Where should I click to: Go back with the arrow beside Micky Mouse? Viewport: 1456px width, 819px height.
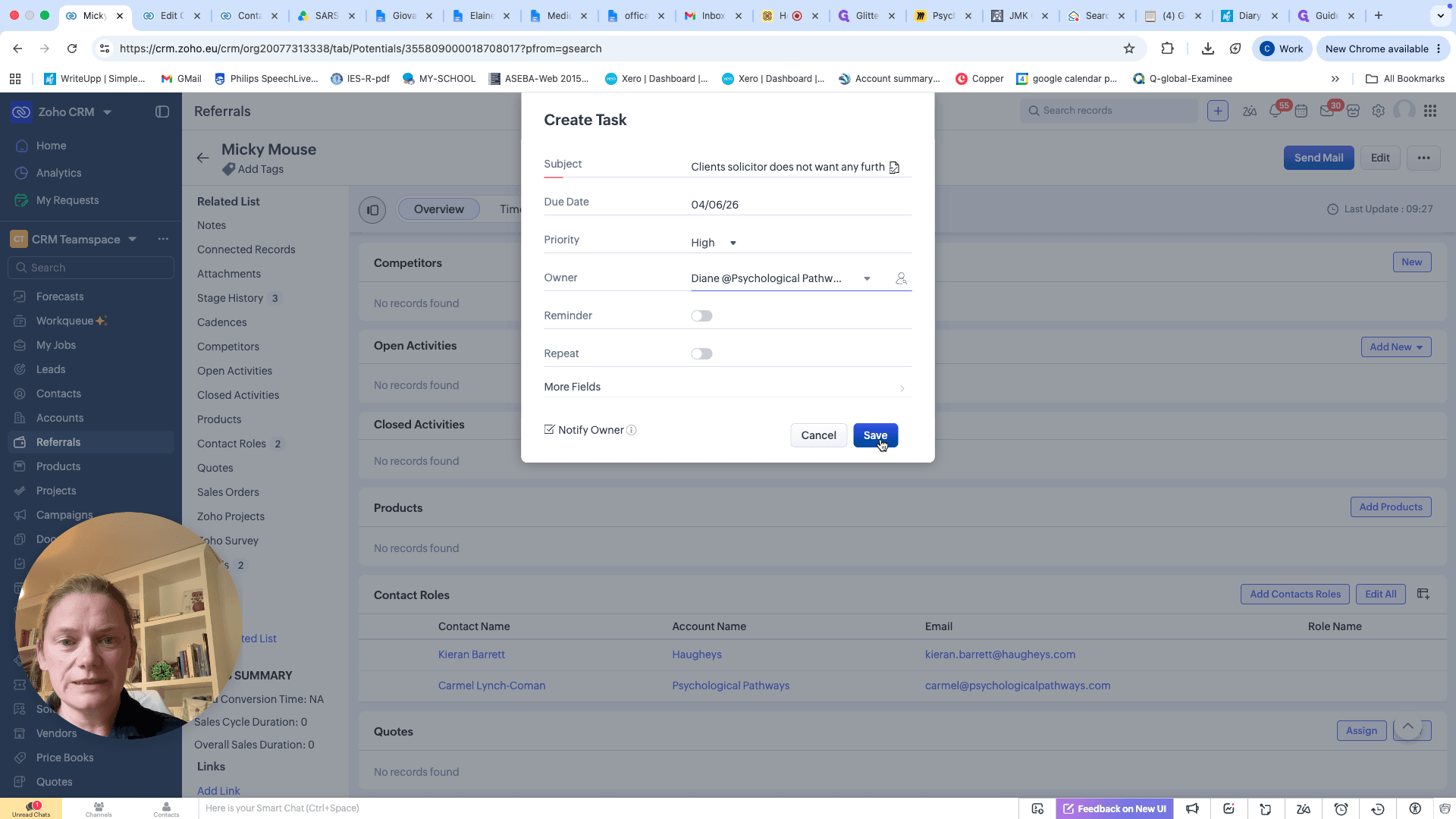pos(202,158)
